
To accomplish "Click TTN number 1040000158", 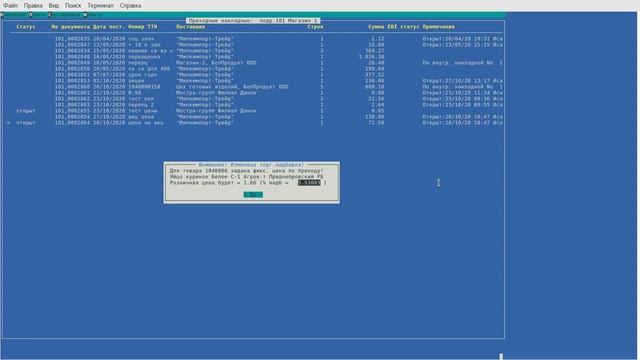I will click(144, 87).
